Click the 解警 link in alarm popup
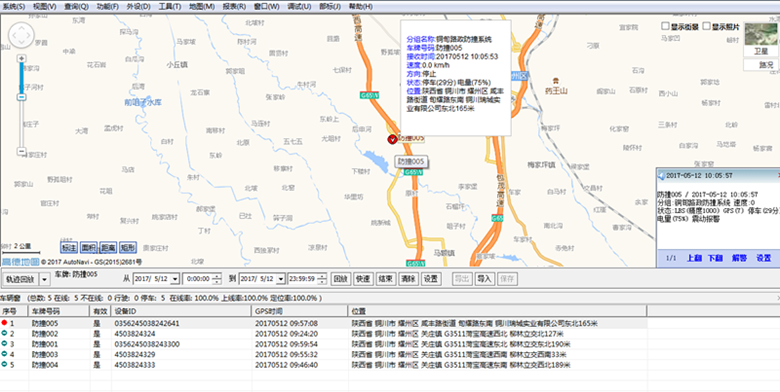This screenshot has height=392, width=780. click(x=739, y=258)
